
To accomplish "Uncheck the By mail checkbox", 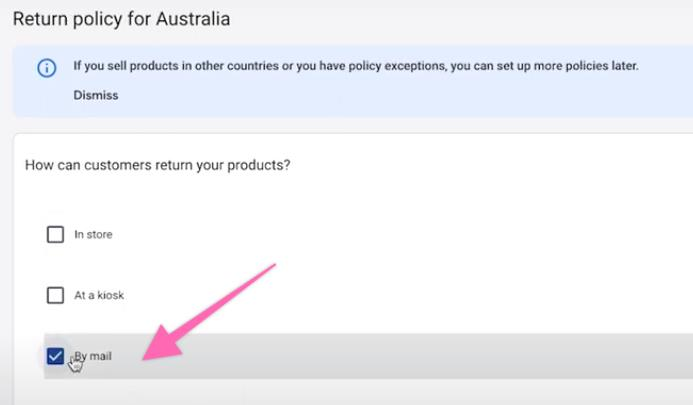I will (55, 356).
